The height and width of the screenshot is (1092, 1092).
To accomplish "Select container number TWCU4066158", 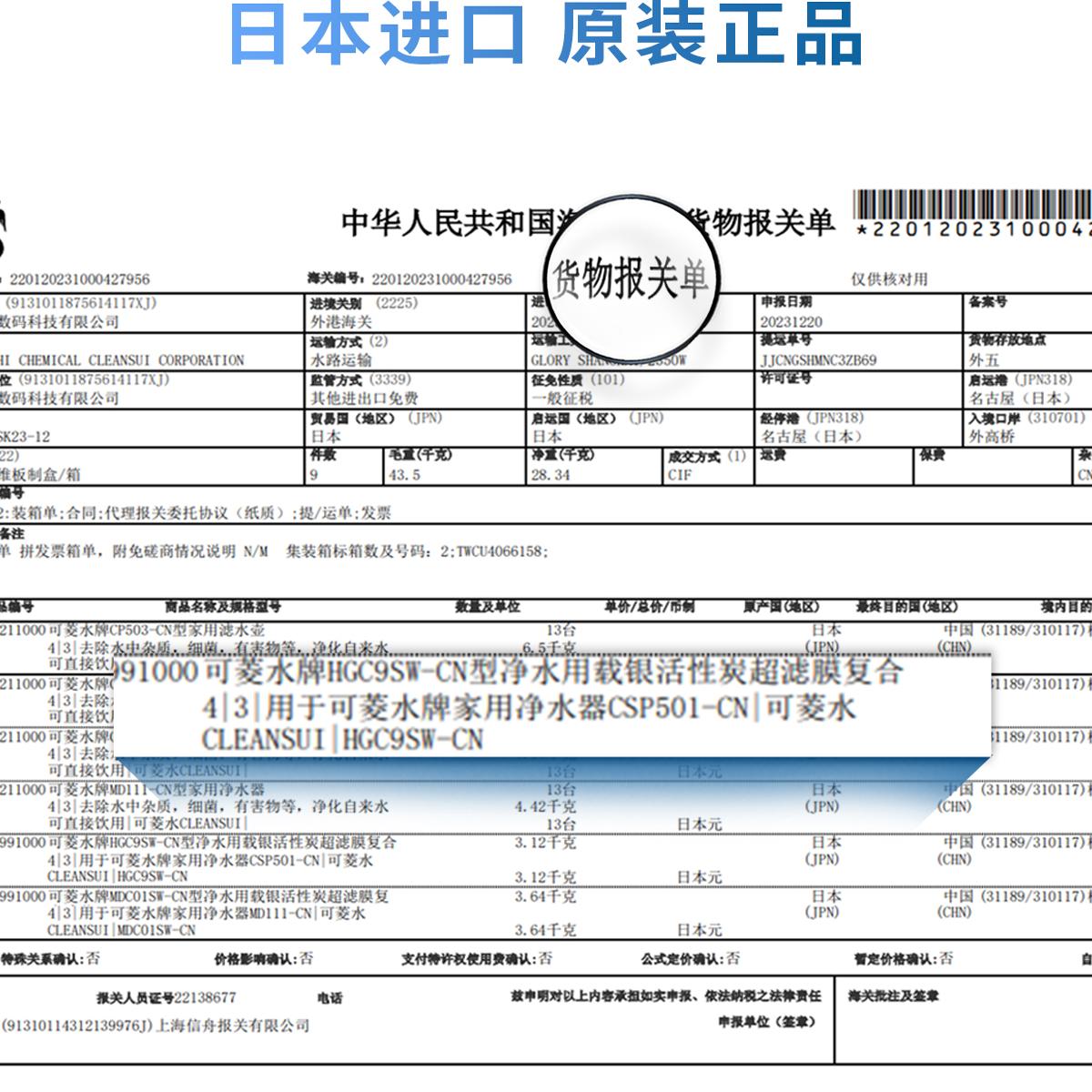I will pos(500,551).
